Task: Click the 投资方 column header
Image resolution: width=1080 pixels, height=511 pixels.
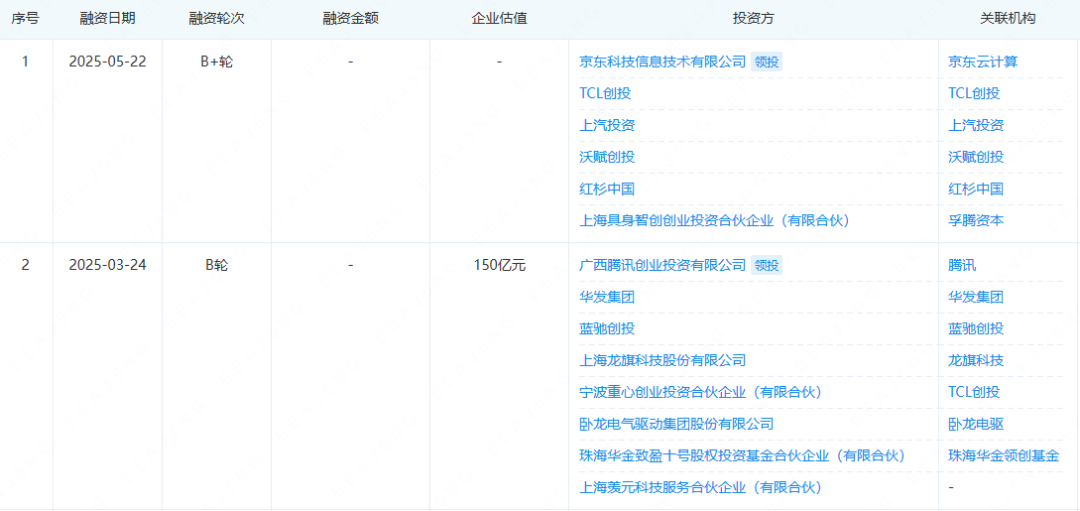Action: pyautogui.click(x=754, y=19)
